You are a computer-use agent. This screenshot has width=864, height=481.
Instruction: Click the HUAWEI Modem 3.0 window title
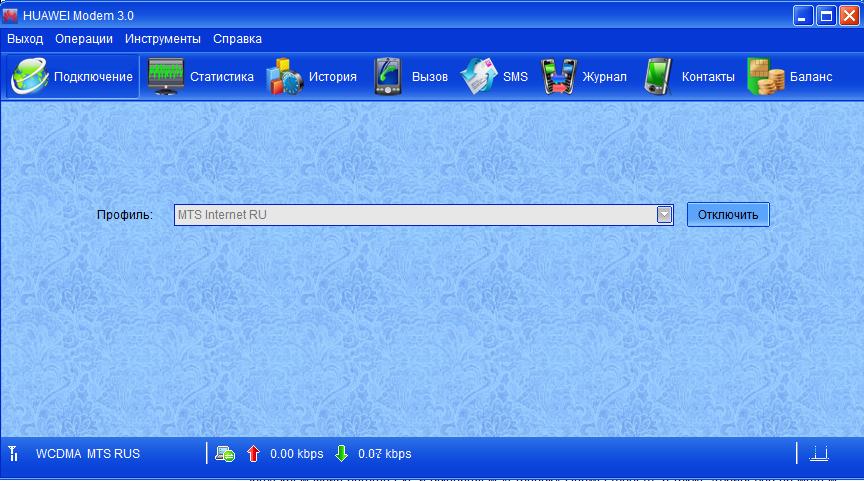click(78, 16)
